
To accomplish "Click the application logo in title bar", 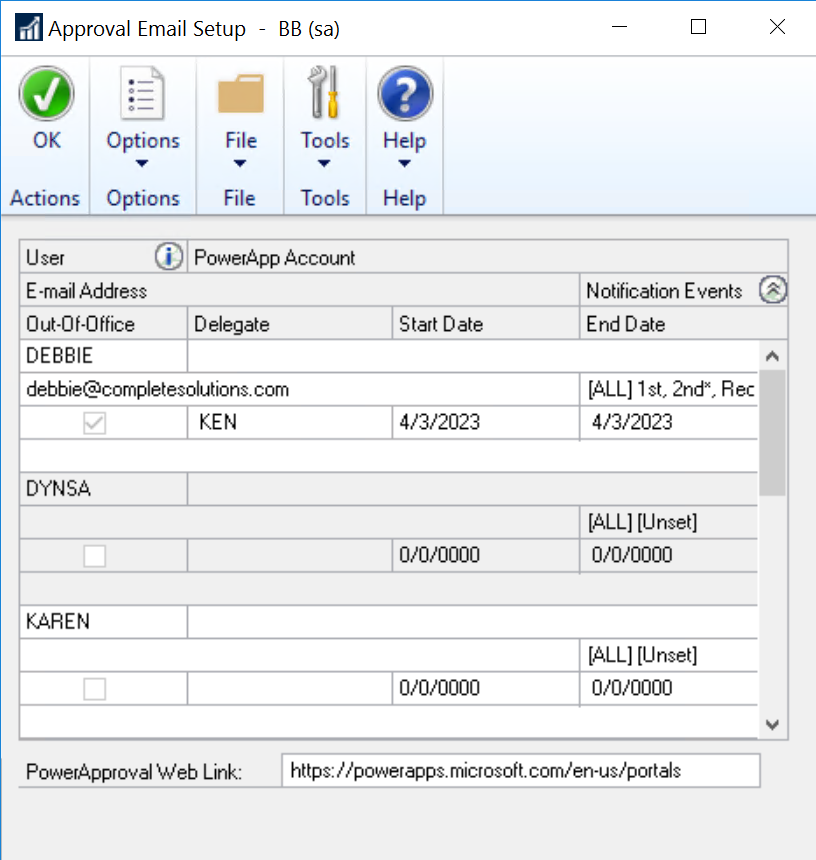I will click(x=29, y=27).
